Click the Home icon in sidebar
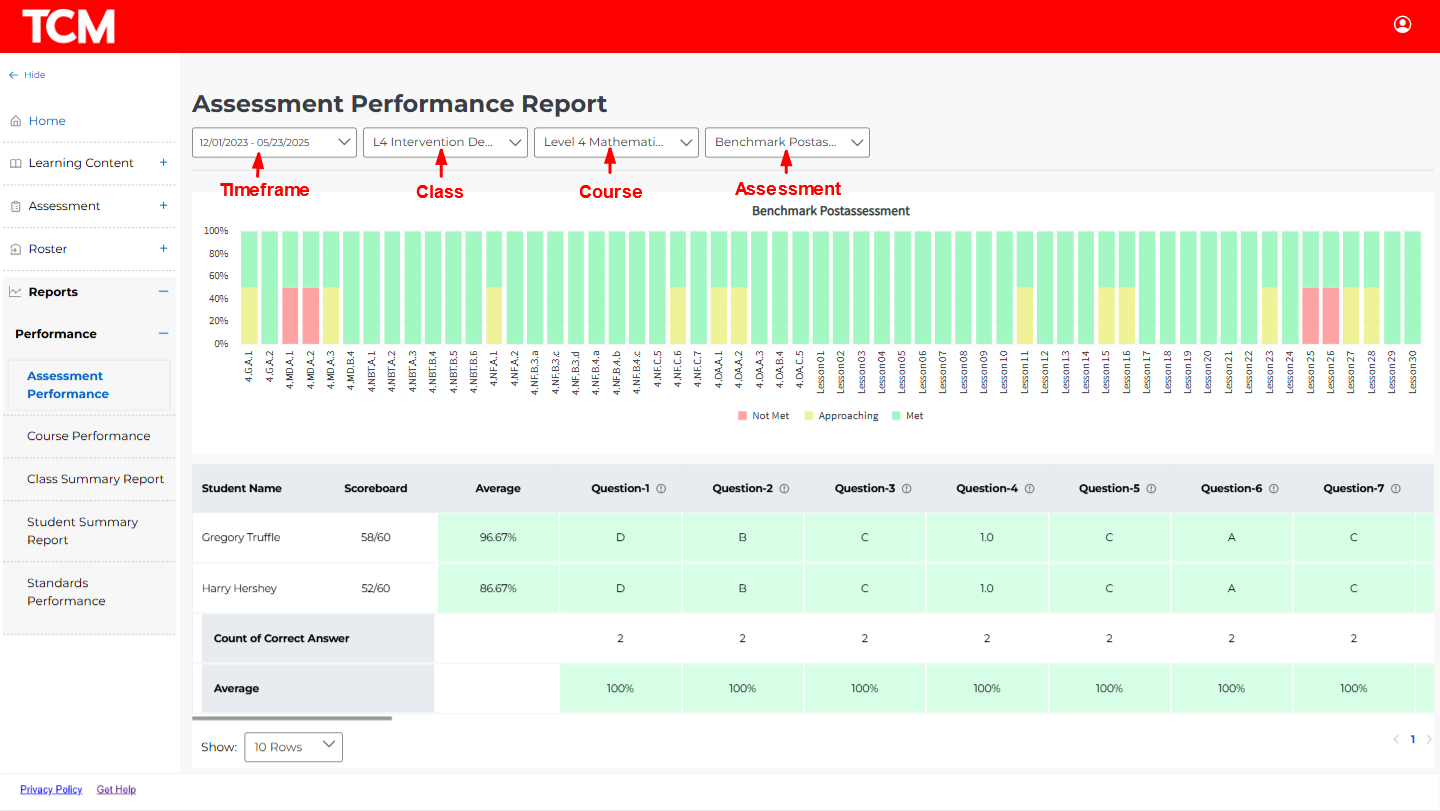 tap(16, 121)
